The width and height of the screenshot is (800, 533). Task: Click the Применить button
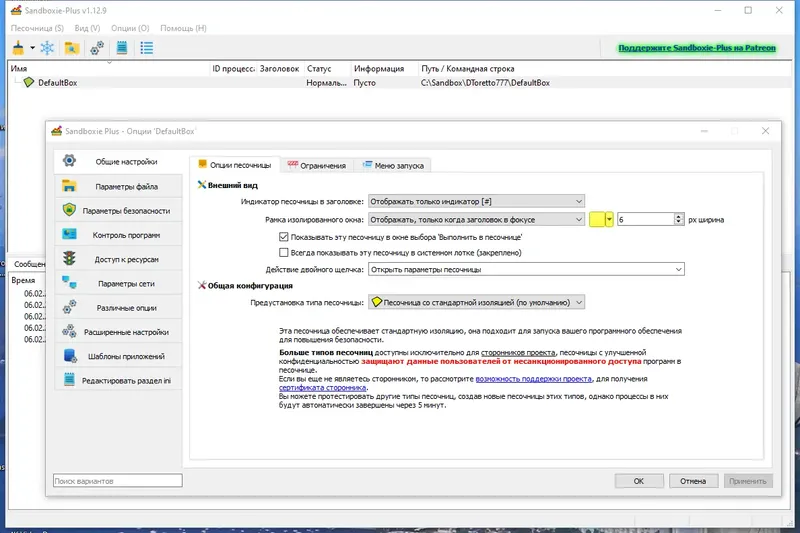748,480
